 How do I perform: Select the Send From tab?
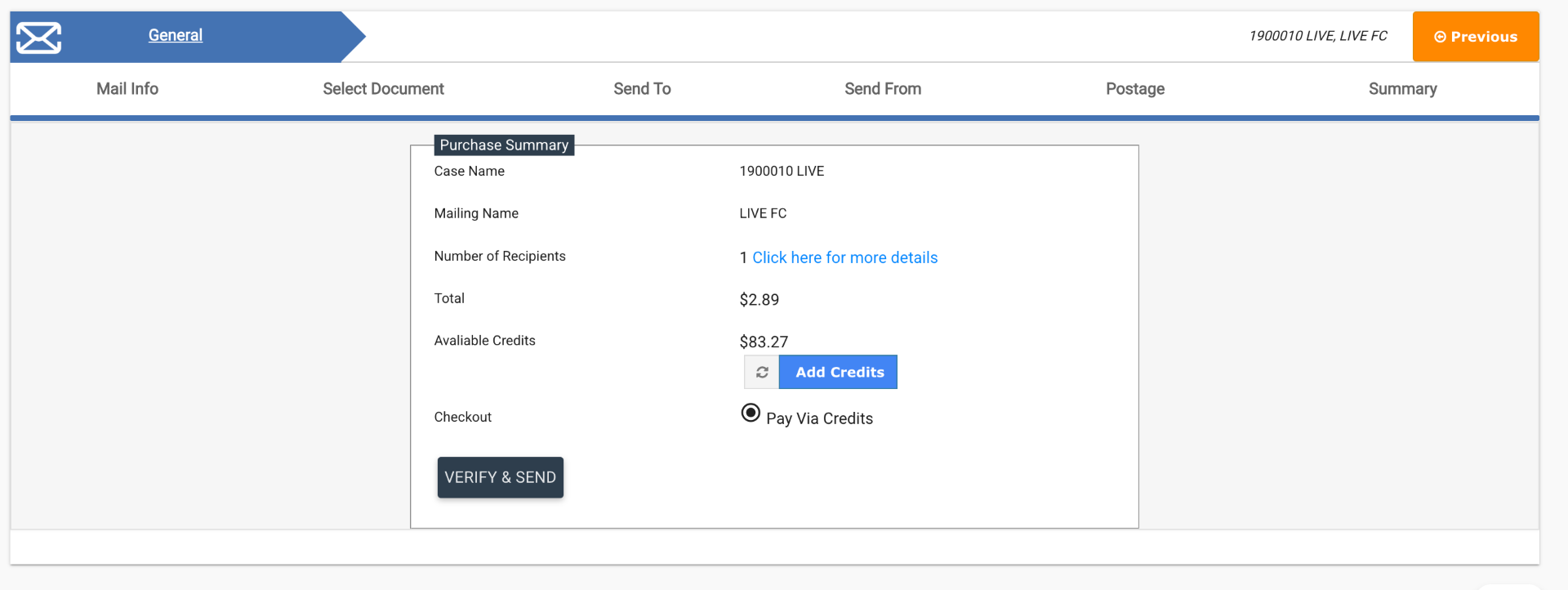tap(882, 89)
